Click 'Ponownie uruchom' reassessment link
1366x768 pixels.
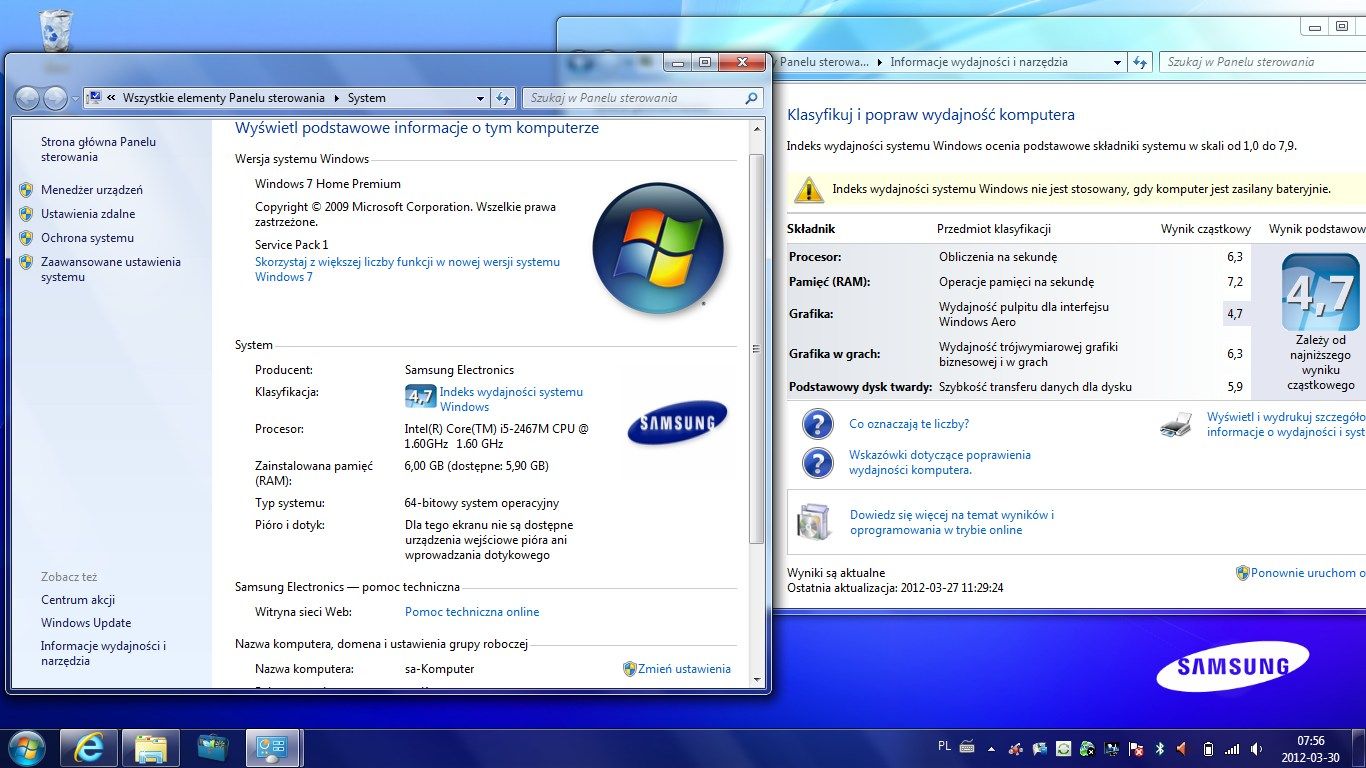(x=1308, y=573)
